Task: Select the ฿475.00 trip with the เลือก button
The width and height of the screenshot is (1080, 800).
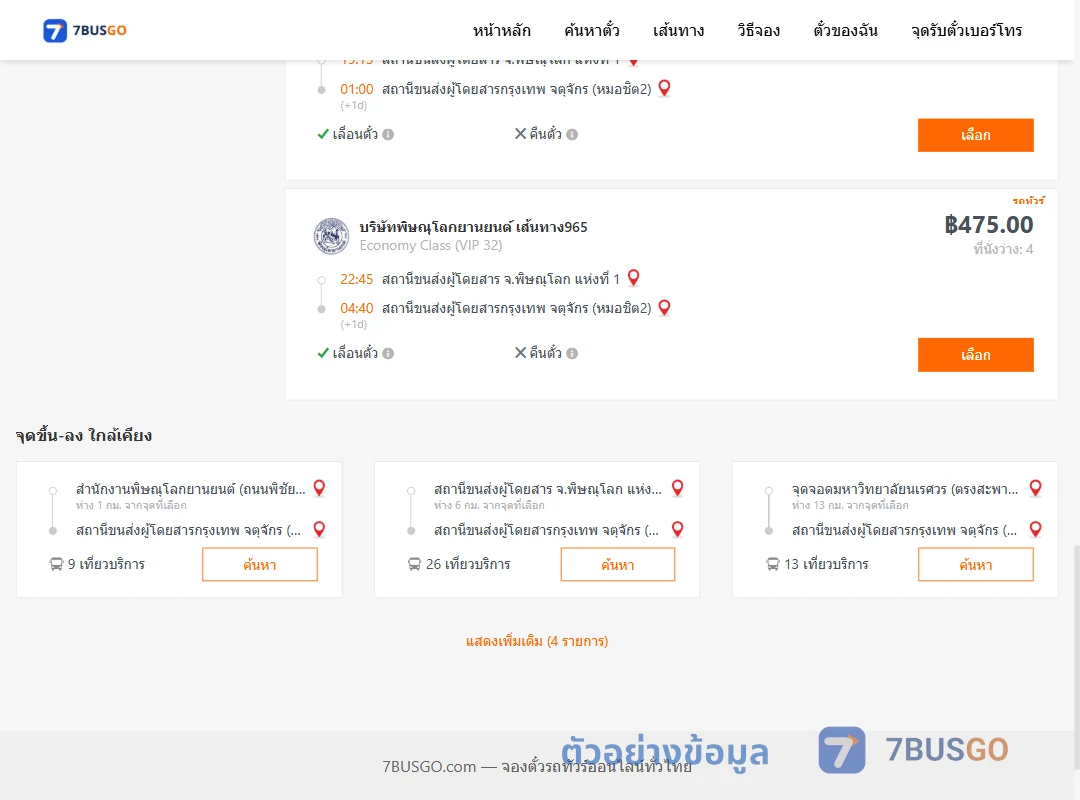Action: (x=975, y=355)
